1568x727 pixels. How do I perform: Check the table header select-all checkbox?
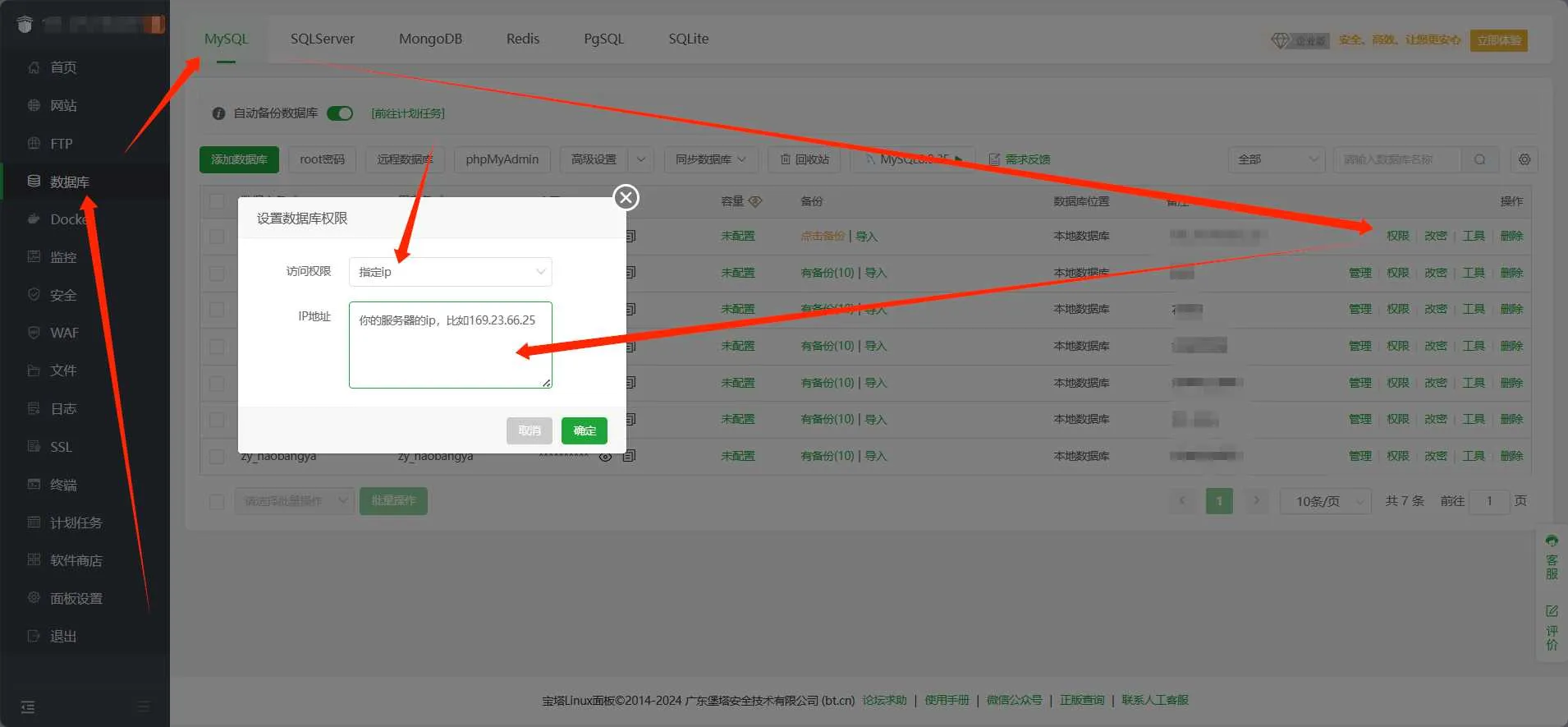(x=217, y=201)
